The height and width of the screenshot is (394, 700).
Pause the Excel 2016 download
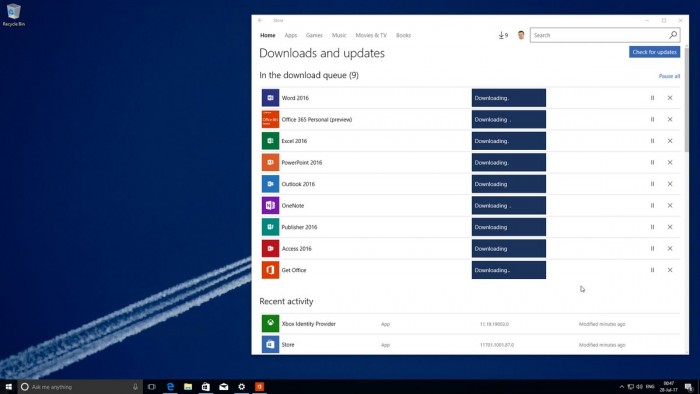(652, 141)
